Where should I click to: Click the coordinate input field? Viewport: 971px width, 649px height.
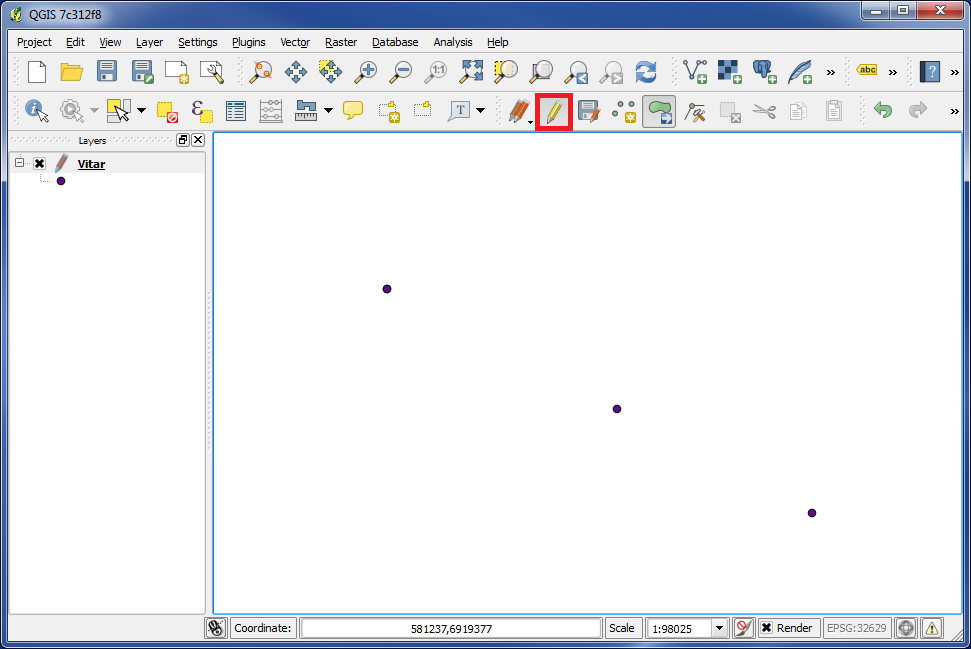tap(451, 629)
